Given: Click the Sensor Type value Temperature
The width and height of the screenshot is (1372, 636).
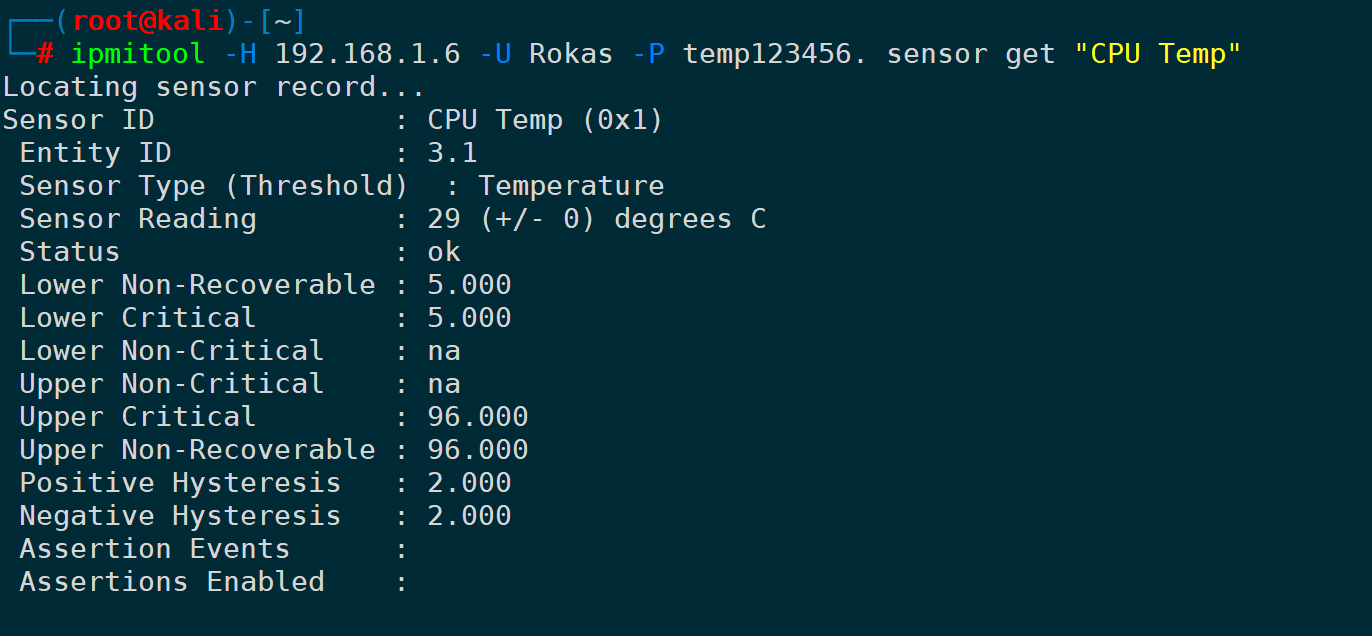Looking at the screenshot, I should click(570, 186).
